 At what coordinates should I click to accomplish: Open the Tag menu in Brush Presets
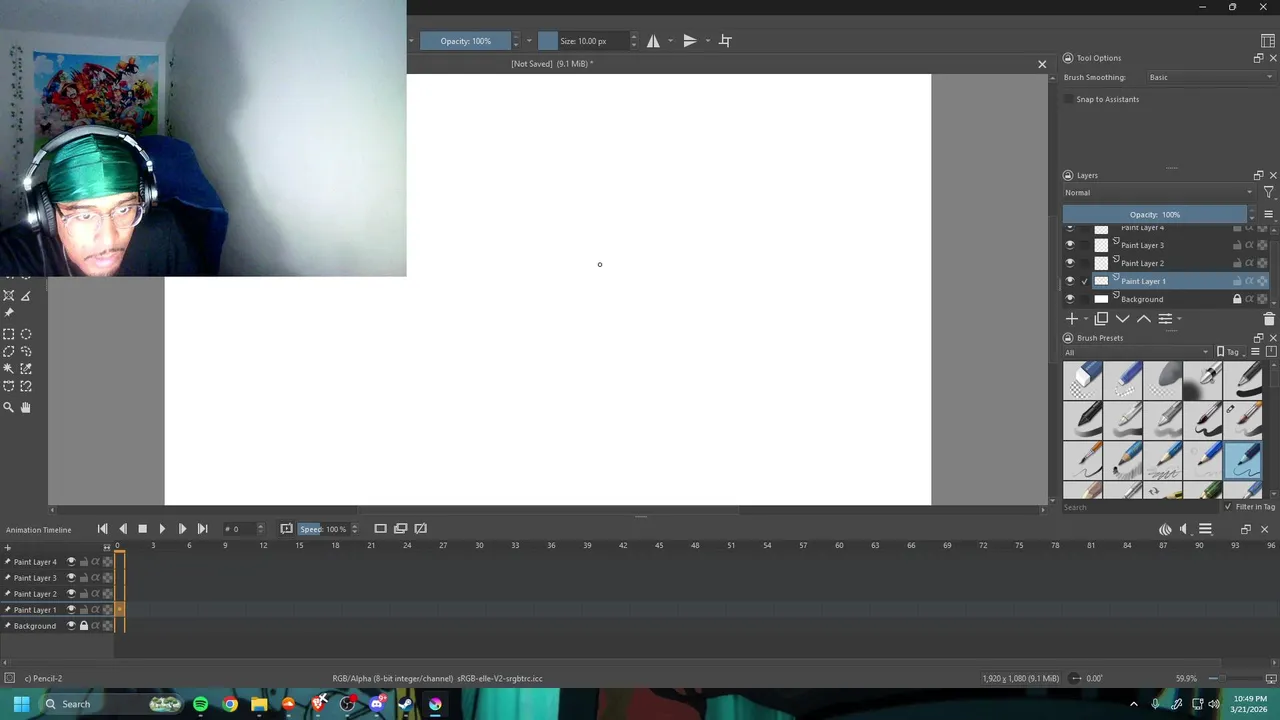coord(1233,352)
